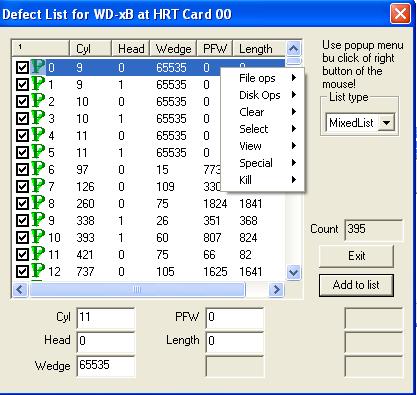The width and height of the screenshot is (417, 395).
Task: Click the cylinder value 97
Action: click(x=82, y=170)
